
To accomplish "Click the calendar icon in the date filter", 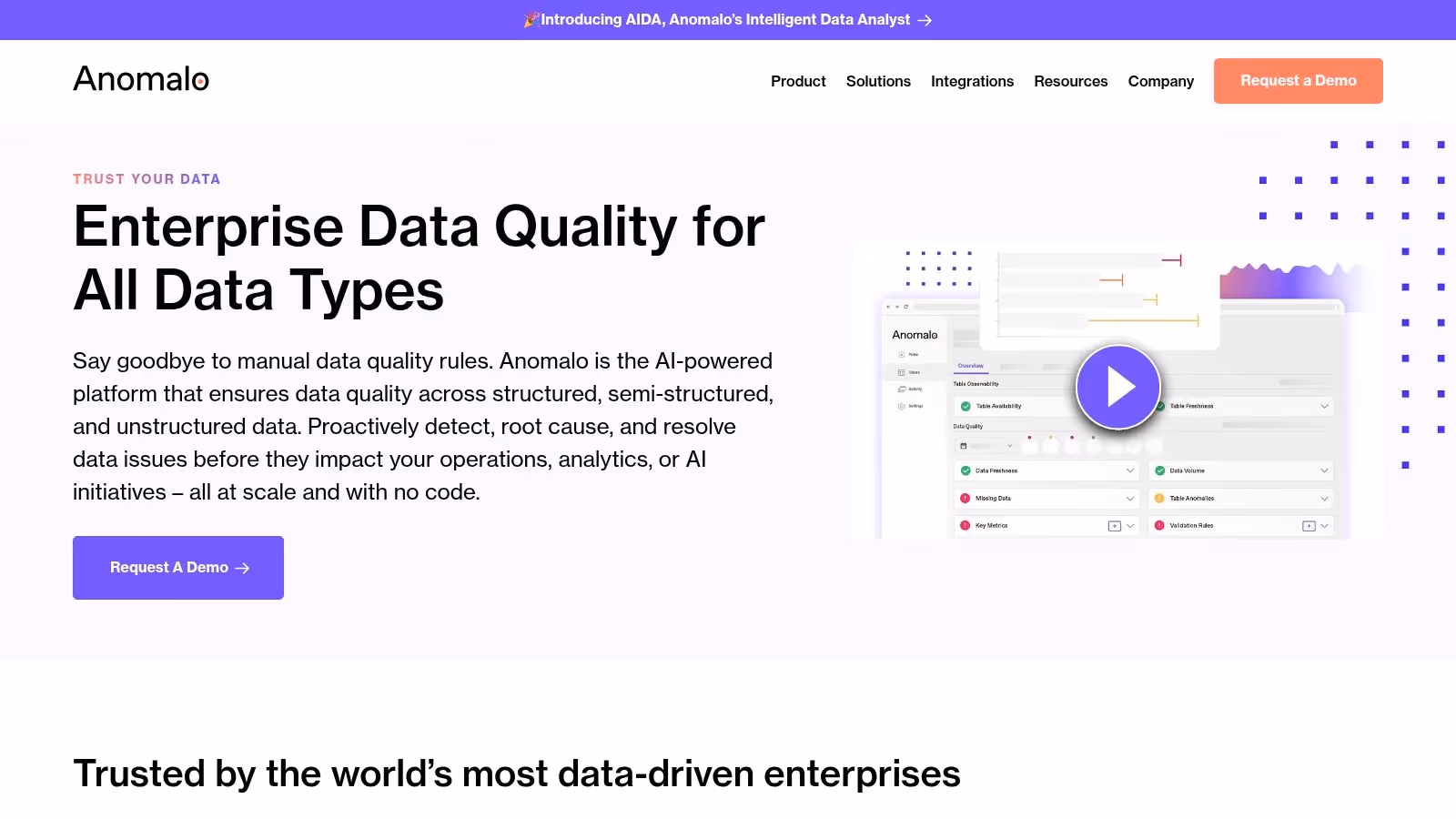I will (x=963, y=446).
